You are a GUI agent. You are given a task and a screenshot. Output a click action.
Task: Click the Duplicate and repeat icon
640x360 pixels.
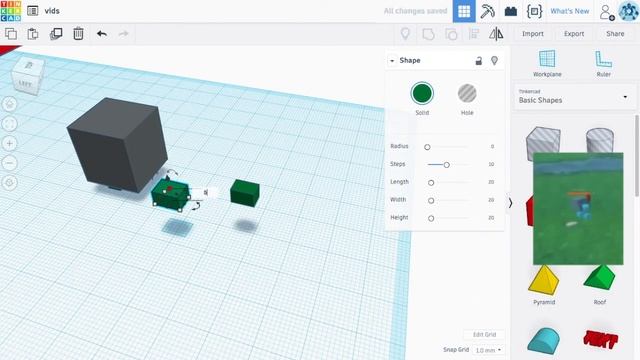56,33
